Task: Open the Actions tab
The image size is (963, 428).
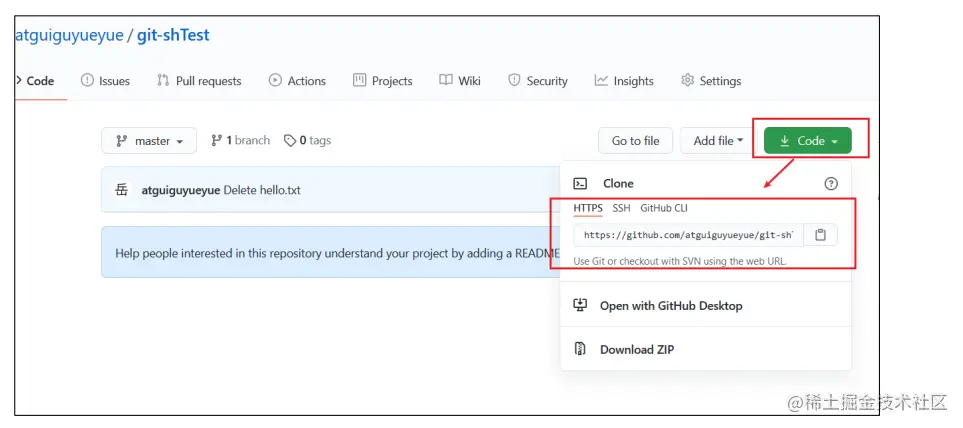Action: 297,81
